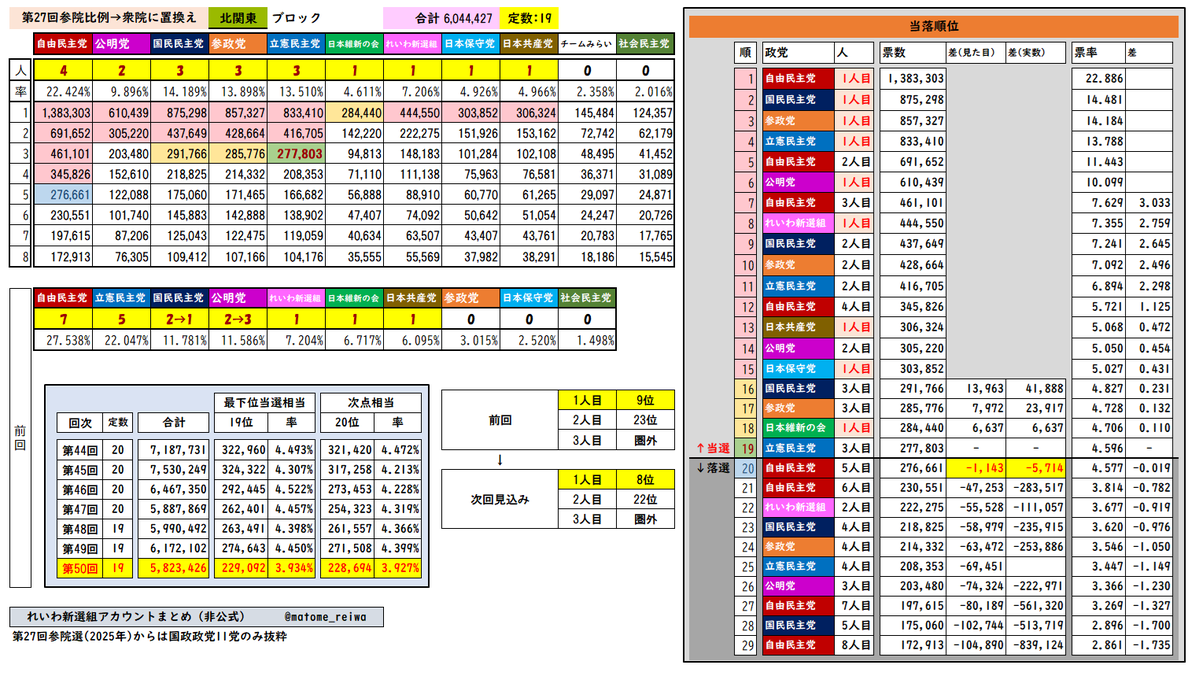Click the total 7,187,731
Screen dimensions: 1199x676
pos(174,450)
